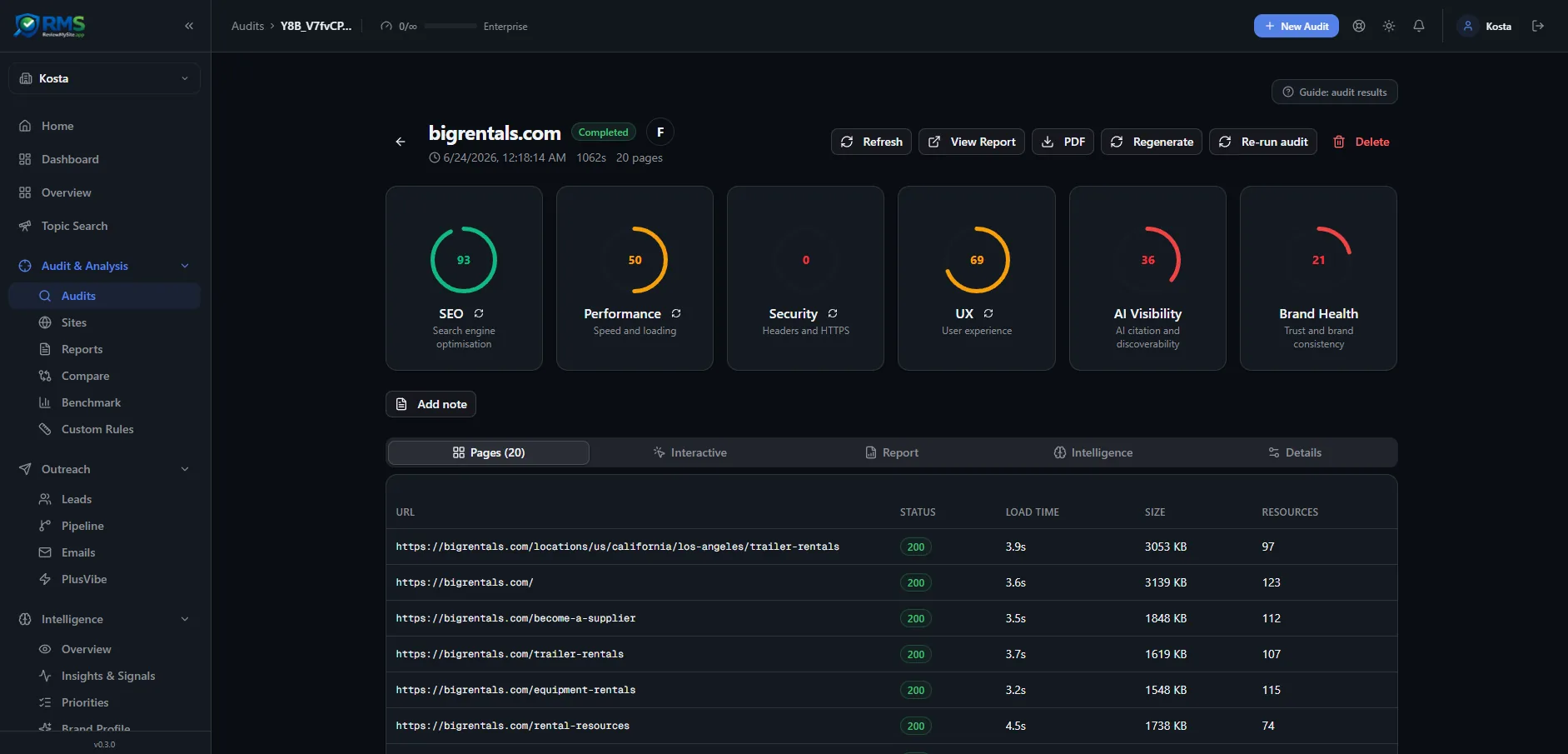The image size is (1568, 754).
Task: Switch to the Pages (20) tab
Action: 489,452
